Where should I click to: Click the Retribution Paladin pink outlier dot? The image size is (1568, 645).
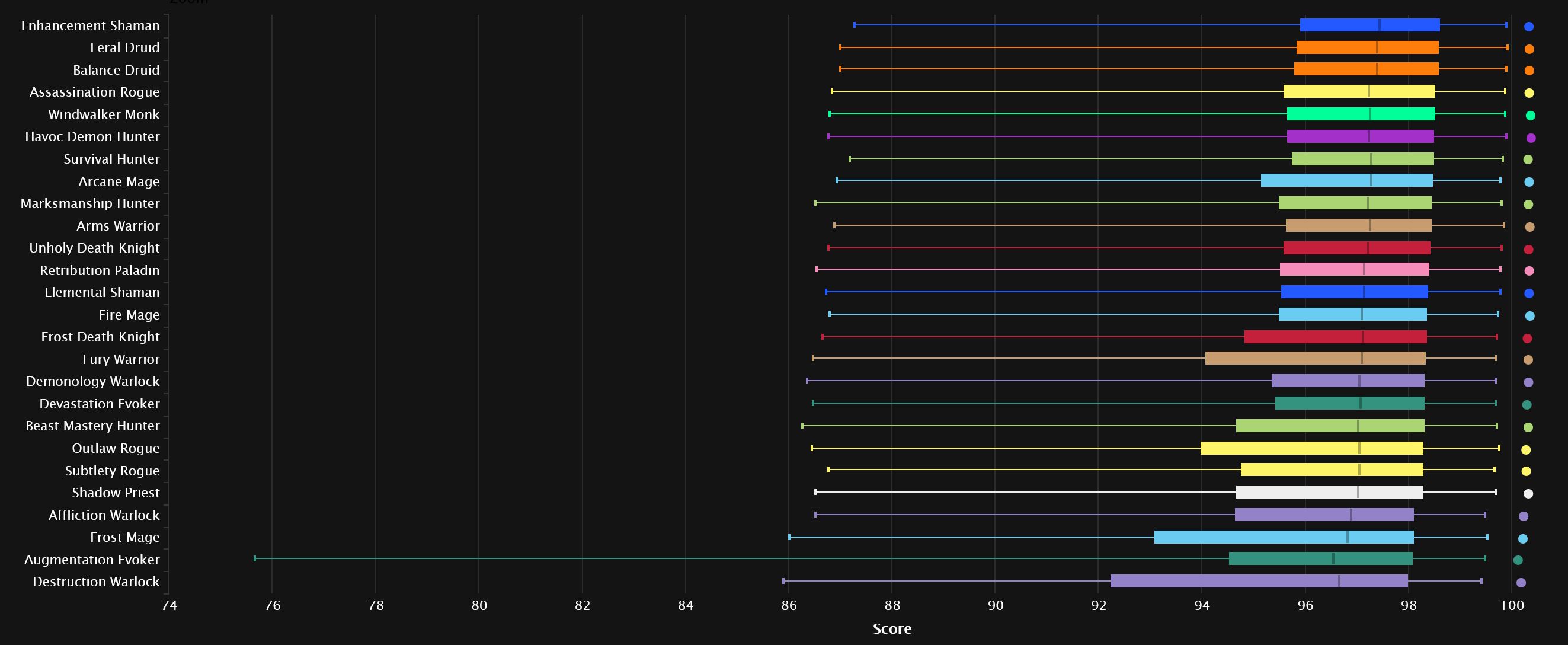pos(1529,271)
